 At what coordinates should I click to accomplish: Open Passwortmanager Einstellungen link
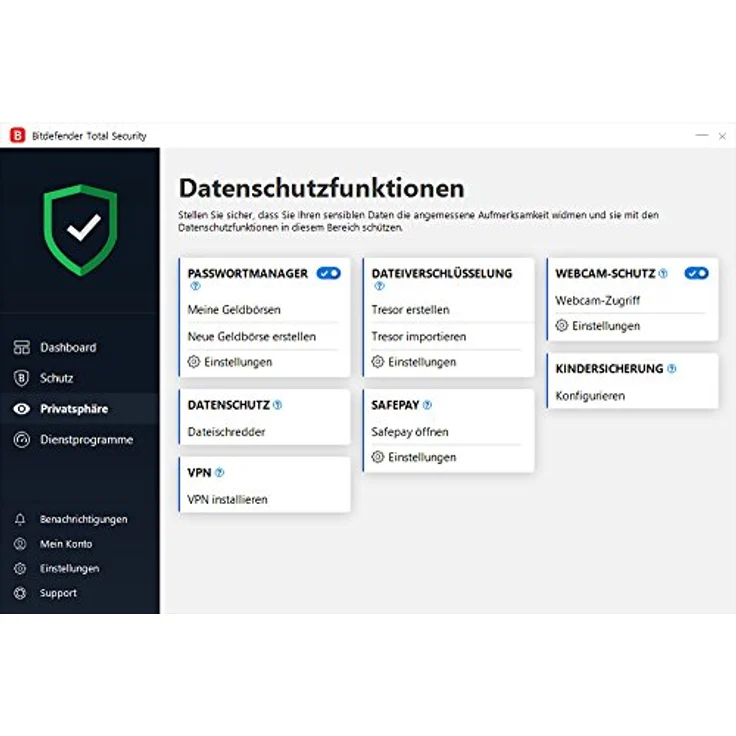pyautogui.click(x=238, y=362)
